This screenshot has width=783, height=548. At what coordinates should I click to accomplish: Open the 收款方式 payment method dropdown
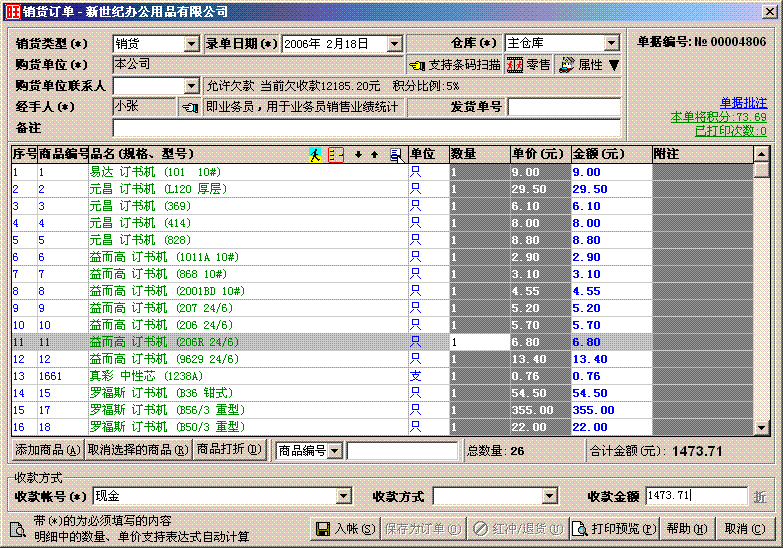point(549,496)
